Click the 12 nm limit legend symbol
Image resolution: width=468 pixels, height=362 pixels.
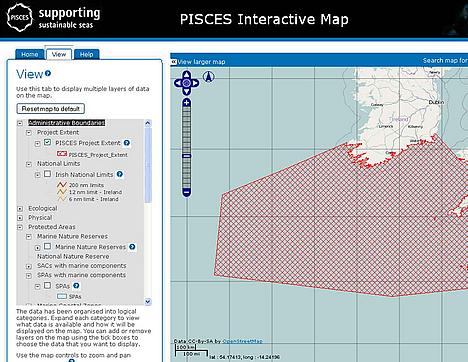pyautogui.click(x=62, y=192)
